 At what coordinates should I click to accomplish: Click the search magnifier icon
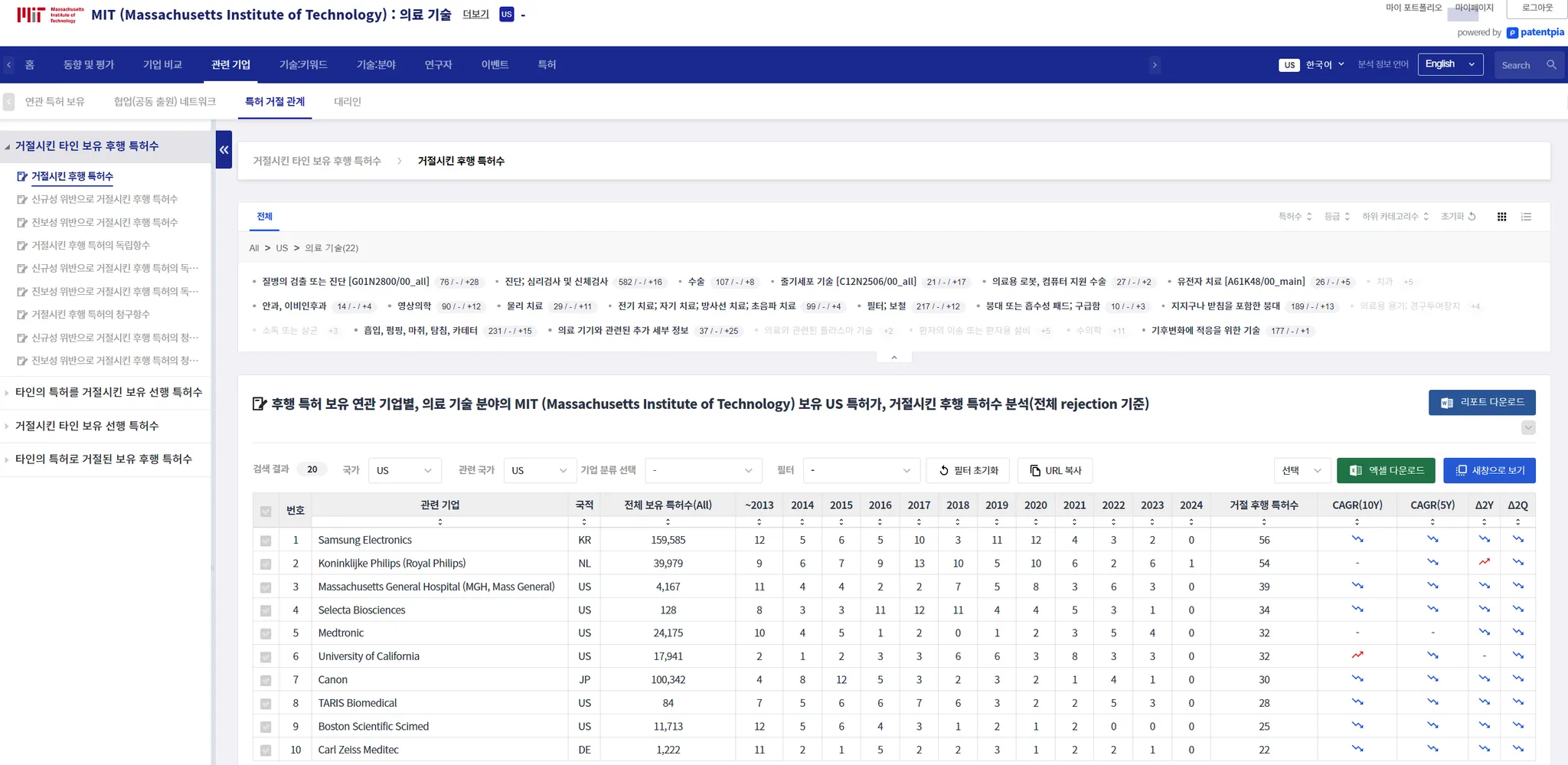click(1551, 65)
